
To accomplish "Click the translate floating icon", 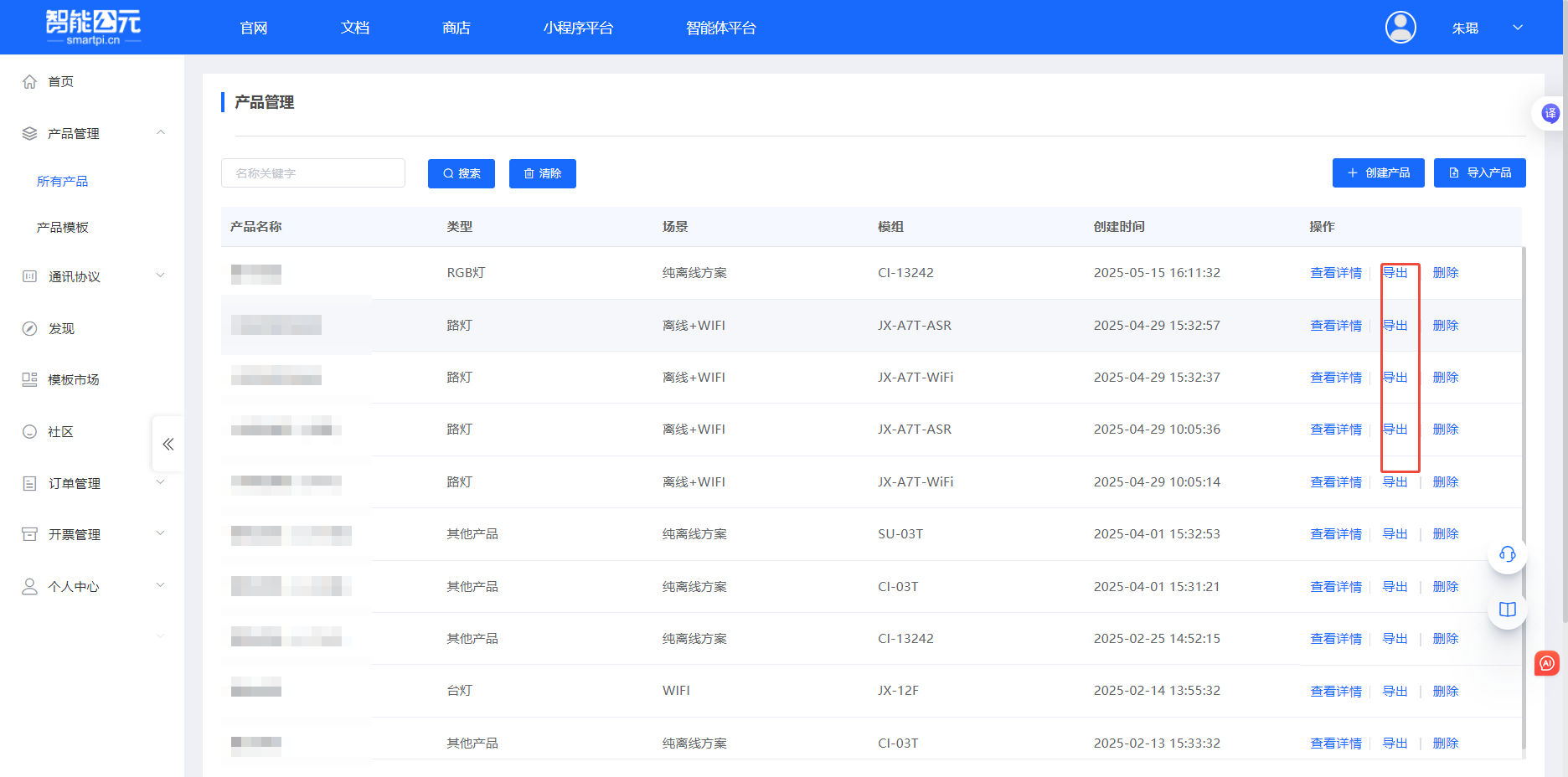I will point(1550,113).
